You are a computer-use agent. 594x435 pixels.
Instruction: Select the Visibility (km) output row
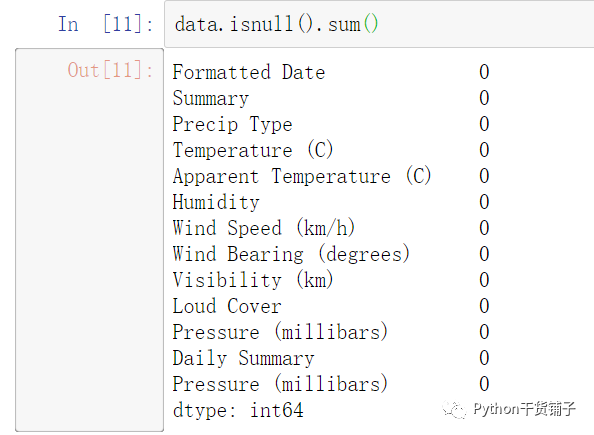331,280
